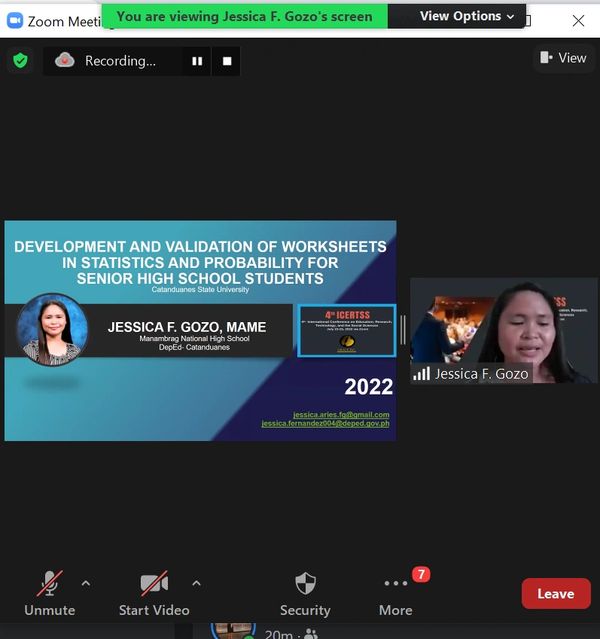This screenshot has height=639, width=600.
Task: Change layout using the View button
Action: (x=563, y=58)
